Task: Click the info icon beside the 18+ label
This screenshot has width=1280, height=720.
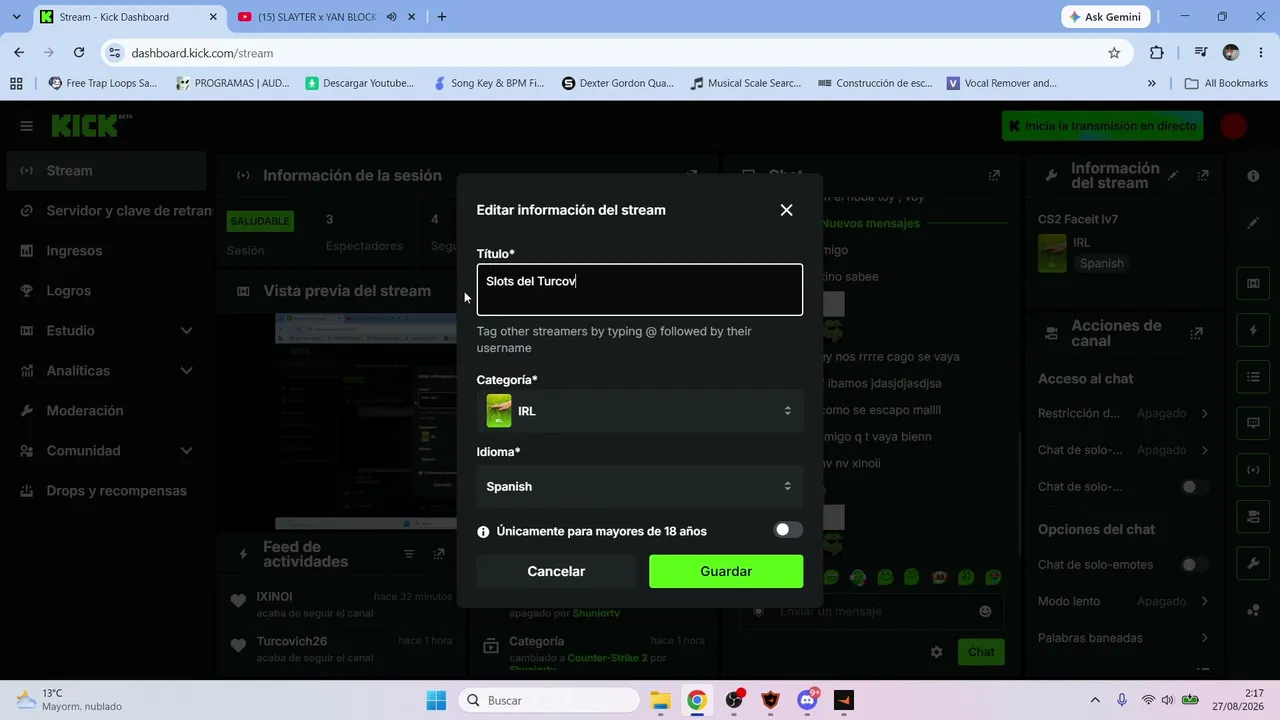Action: pos(483,532)
